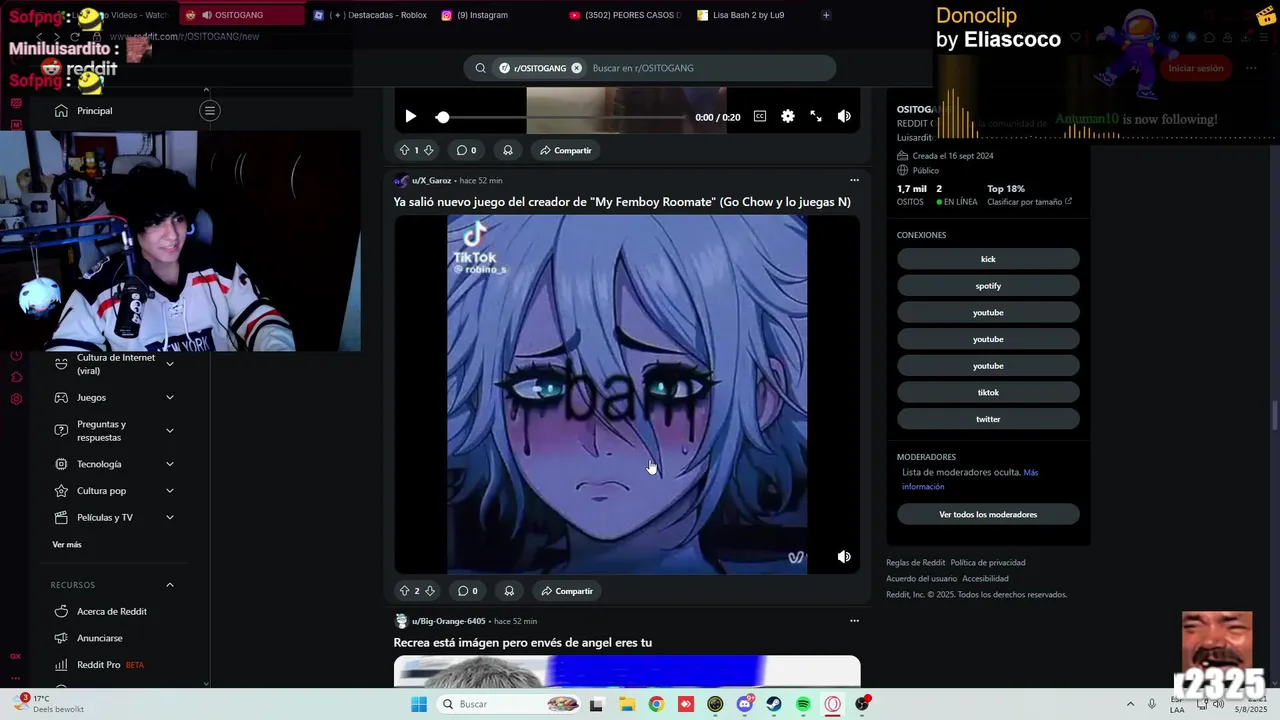Mute sound on TikTok anime video
This screenshot has width=1280, height=720.
pos(844,557)
